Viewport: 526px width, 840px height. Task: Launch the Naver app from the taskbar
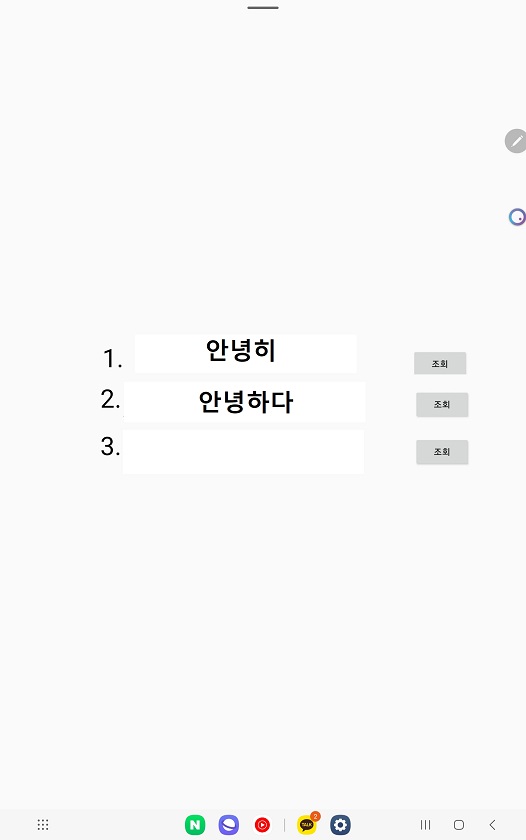pos(195,824)
